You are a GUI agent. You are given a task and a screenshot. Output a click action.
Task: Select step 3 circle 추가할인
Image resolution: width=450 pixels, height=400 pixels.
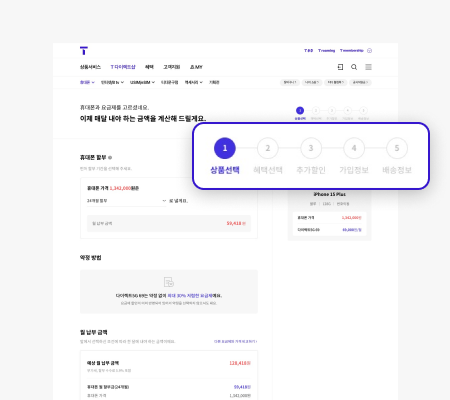coord(311,148)
